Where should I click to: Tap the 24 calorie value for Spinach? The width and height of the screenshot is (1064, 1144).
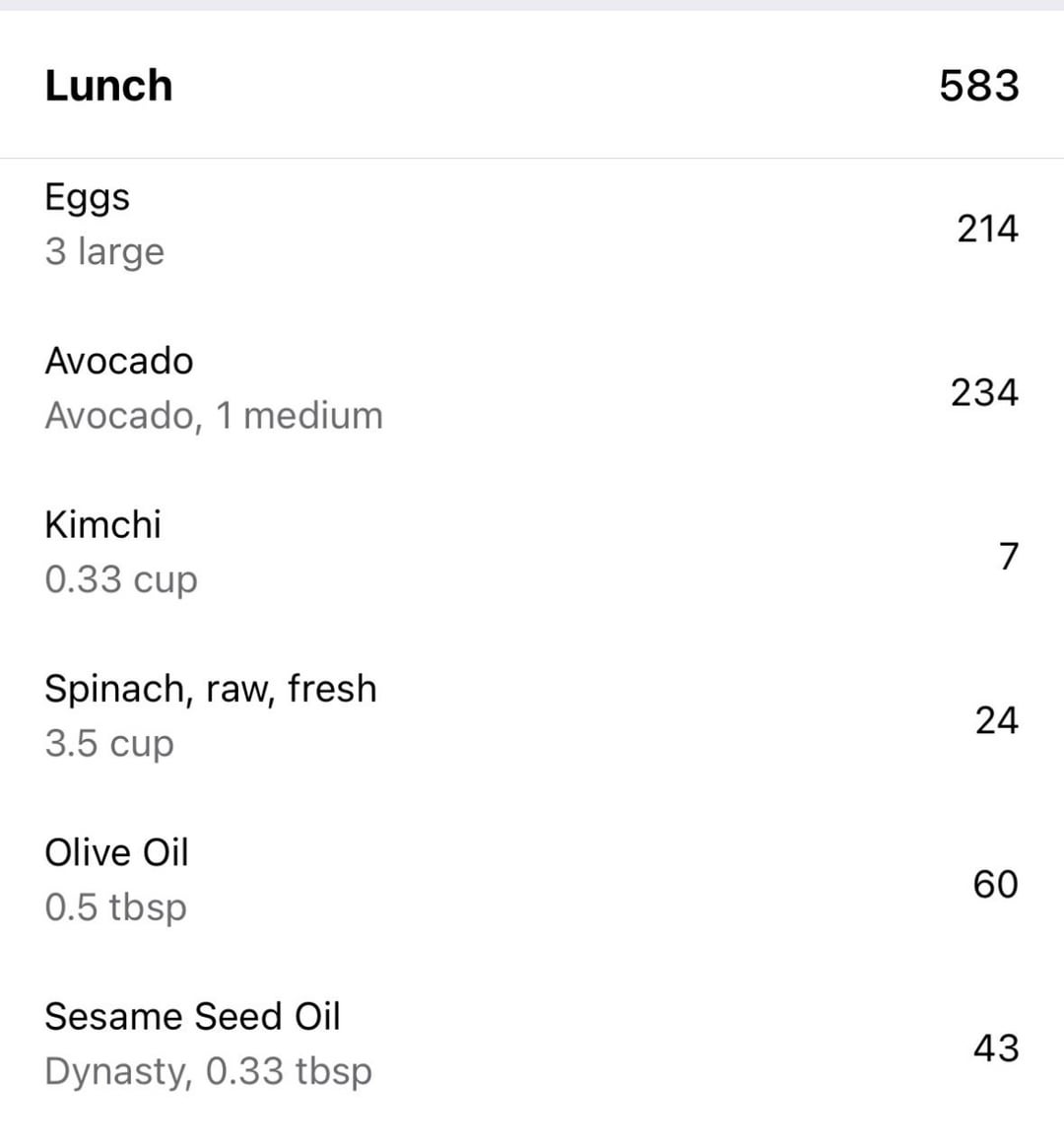pos(996,720)
